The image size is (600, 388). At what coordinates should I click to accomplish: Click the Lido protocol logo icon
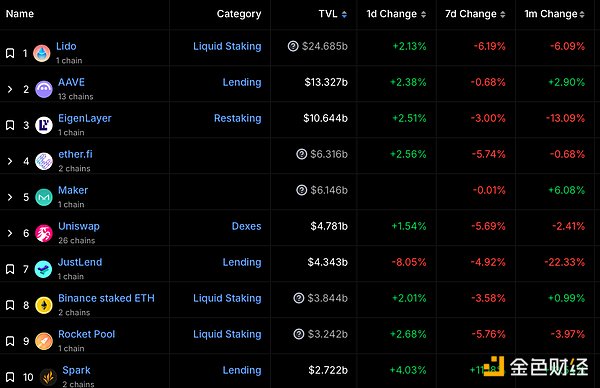(x=42, y=53)
